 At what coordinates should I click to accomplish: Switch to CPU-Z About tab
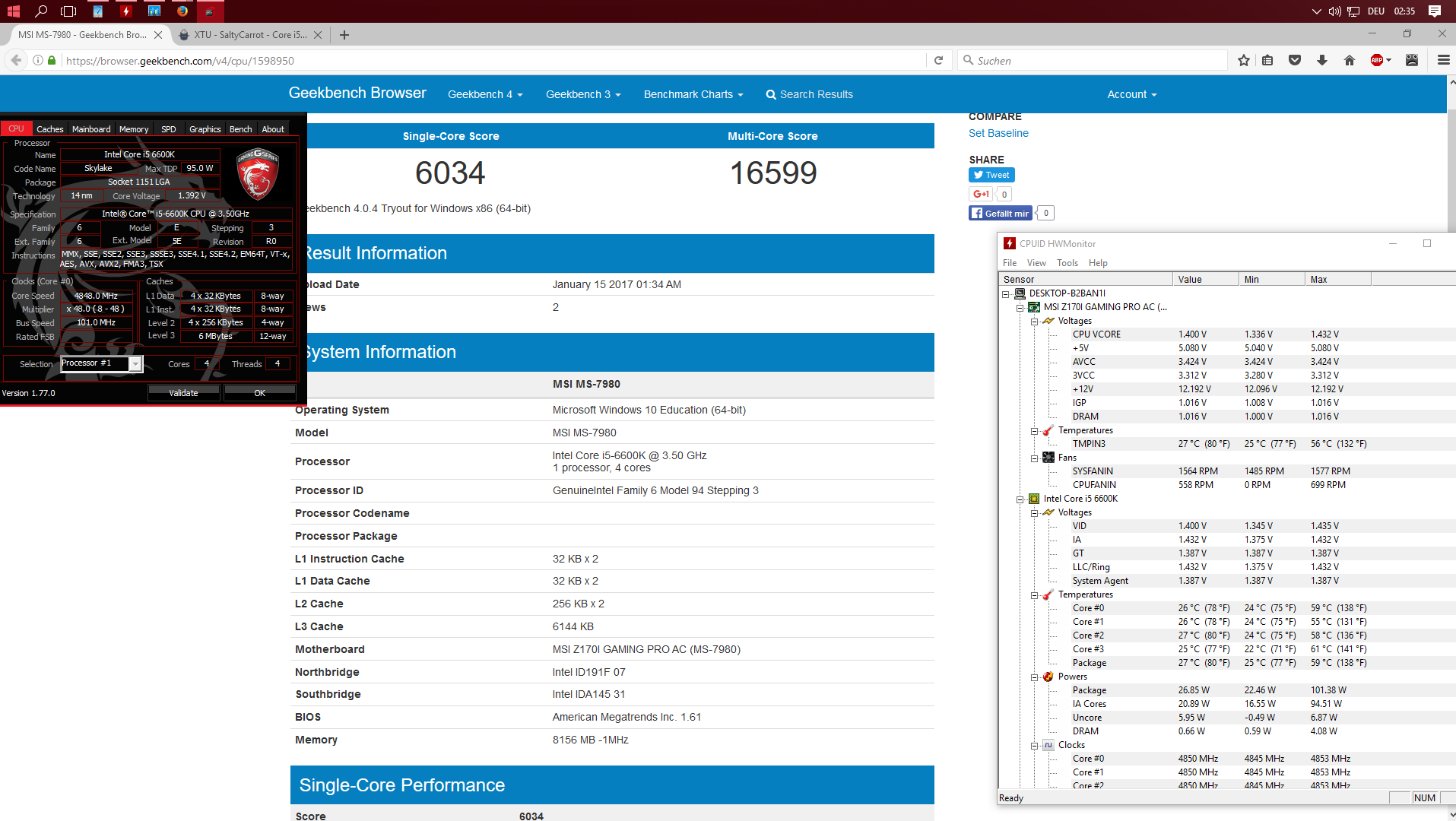point(273,129)
